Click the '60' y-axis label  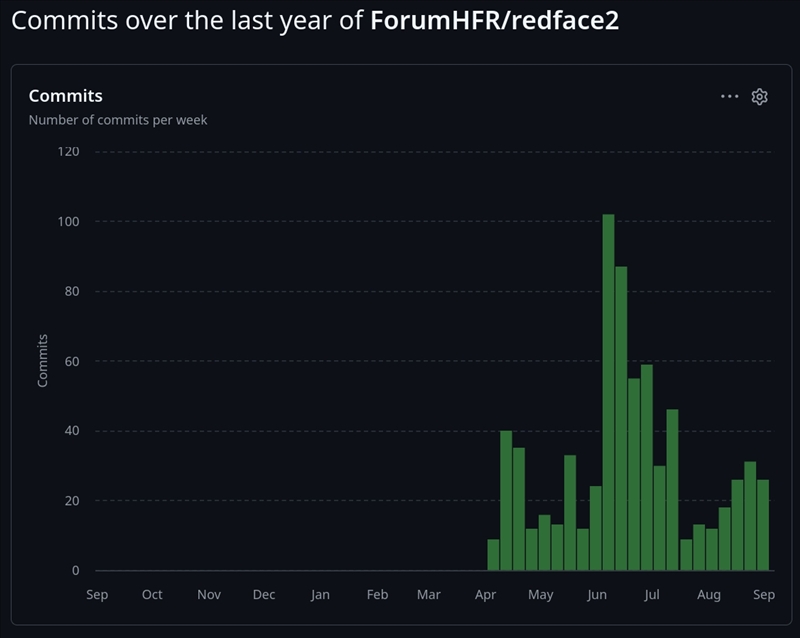tap(72, 361)
